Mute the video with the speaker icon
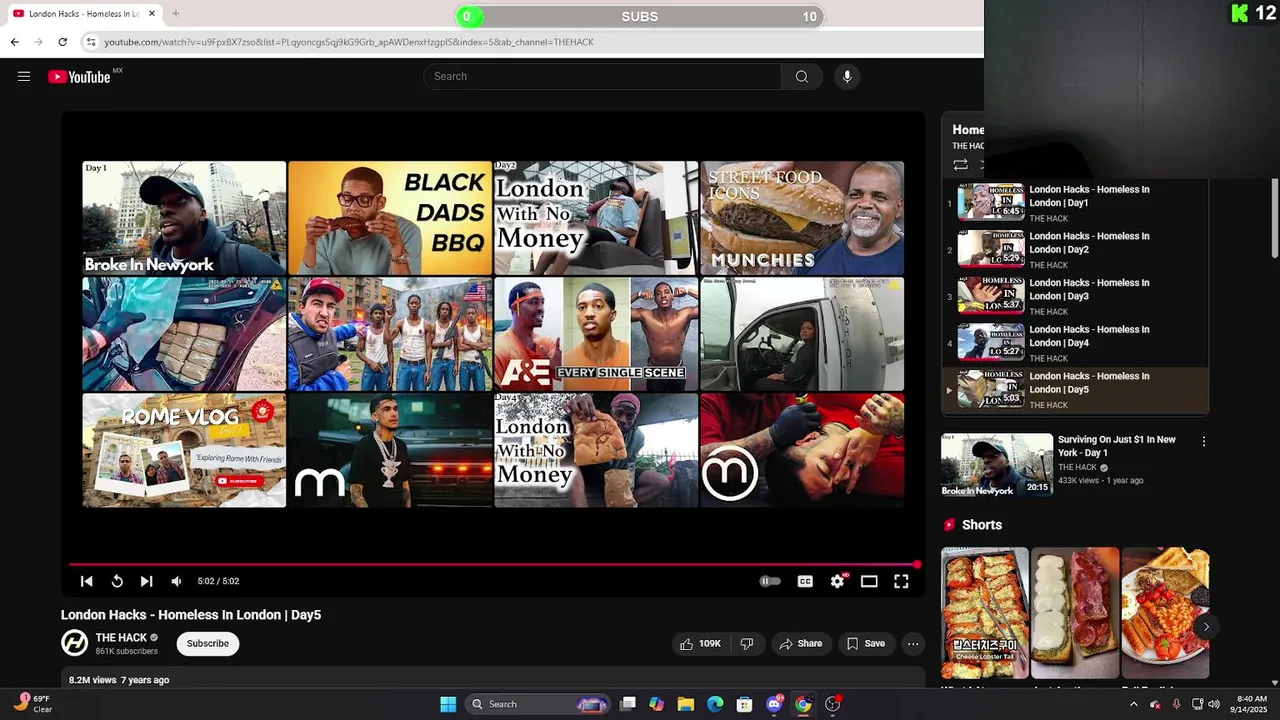 [177, 581]
